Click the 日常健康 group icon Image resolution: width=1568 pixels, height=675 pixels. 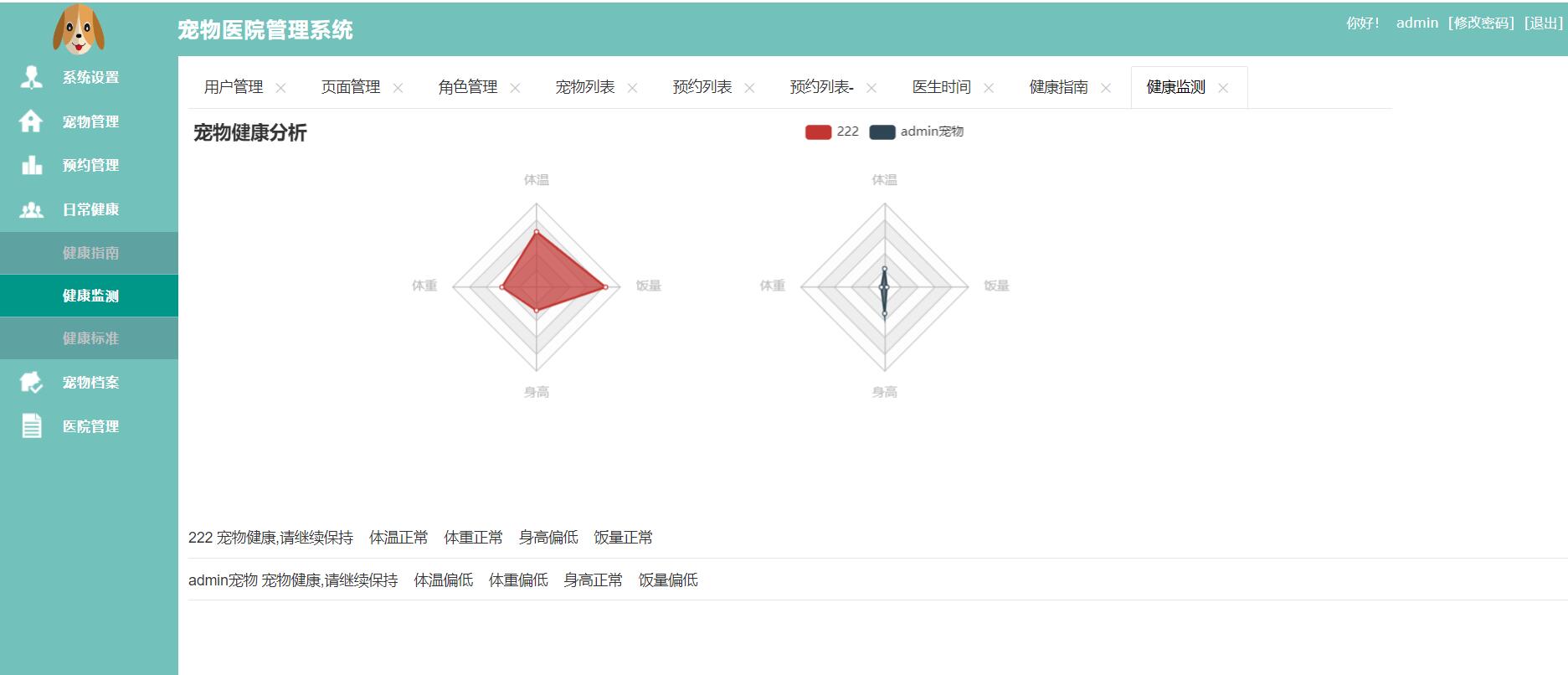[x=32, y=209]
